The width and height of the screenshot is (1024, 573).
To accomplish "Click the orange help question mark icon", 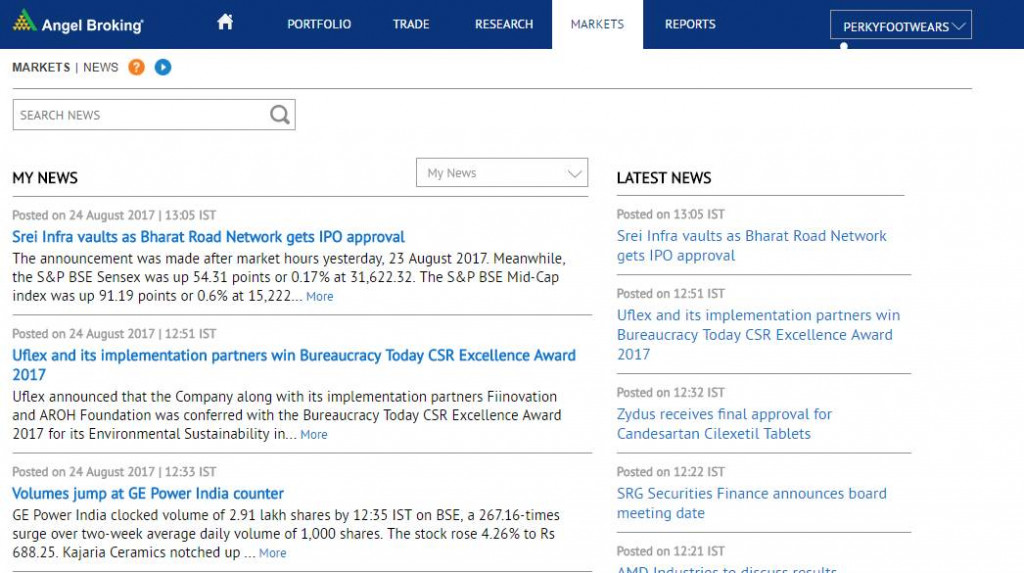I will (136, 67).
